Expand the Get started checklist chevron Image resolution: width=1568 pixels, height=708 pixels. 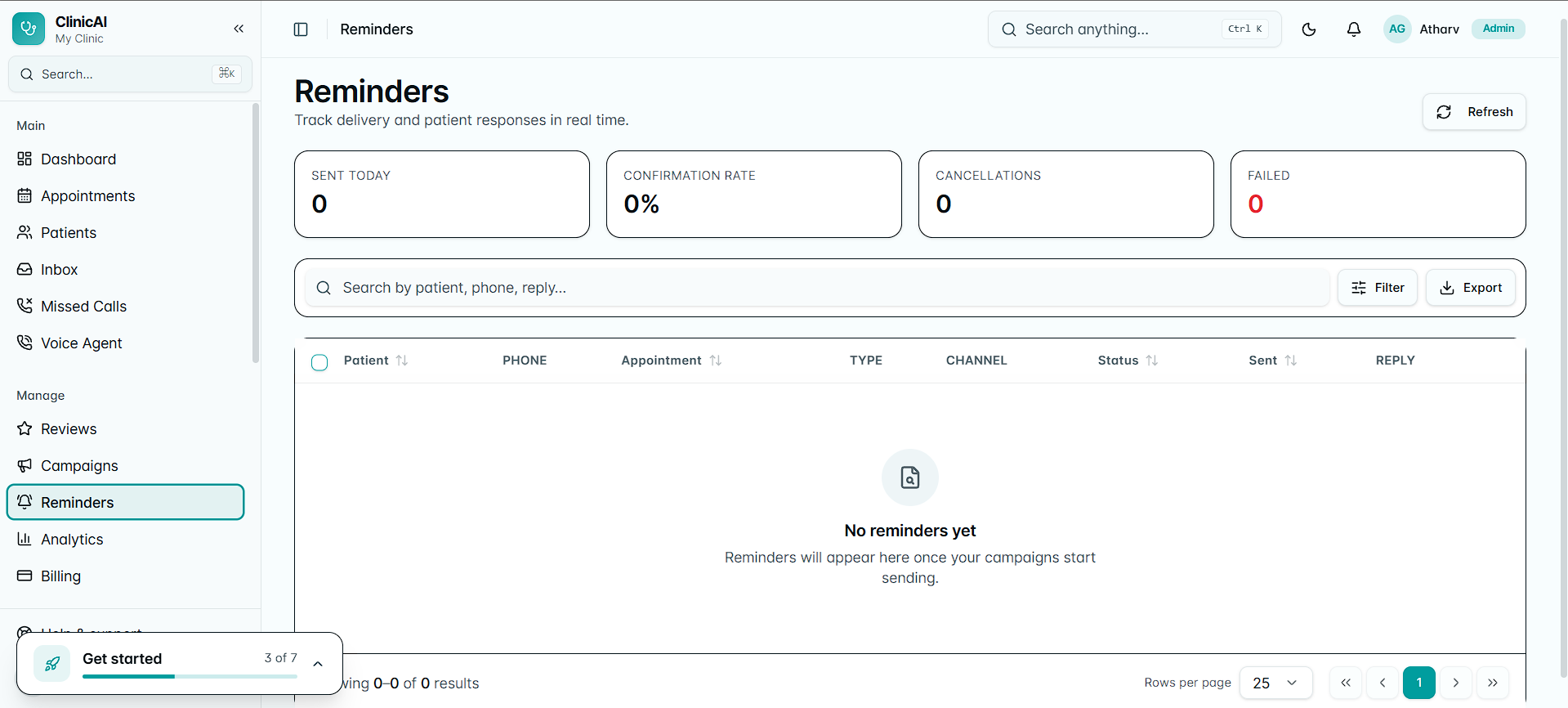(x=318, y=664)
